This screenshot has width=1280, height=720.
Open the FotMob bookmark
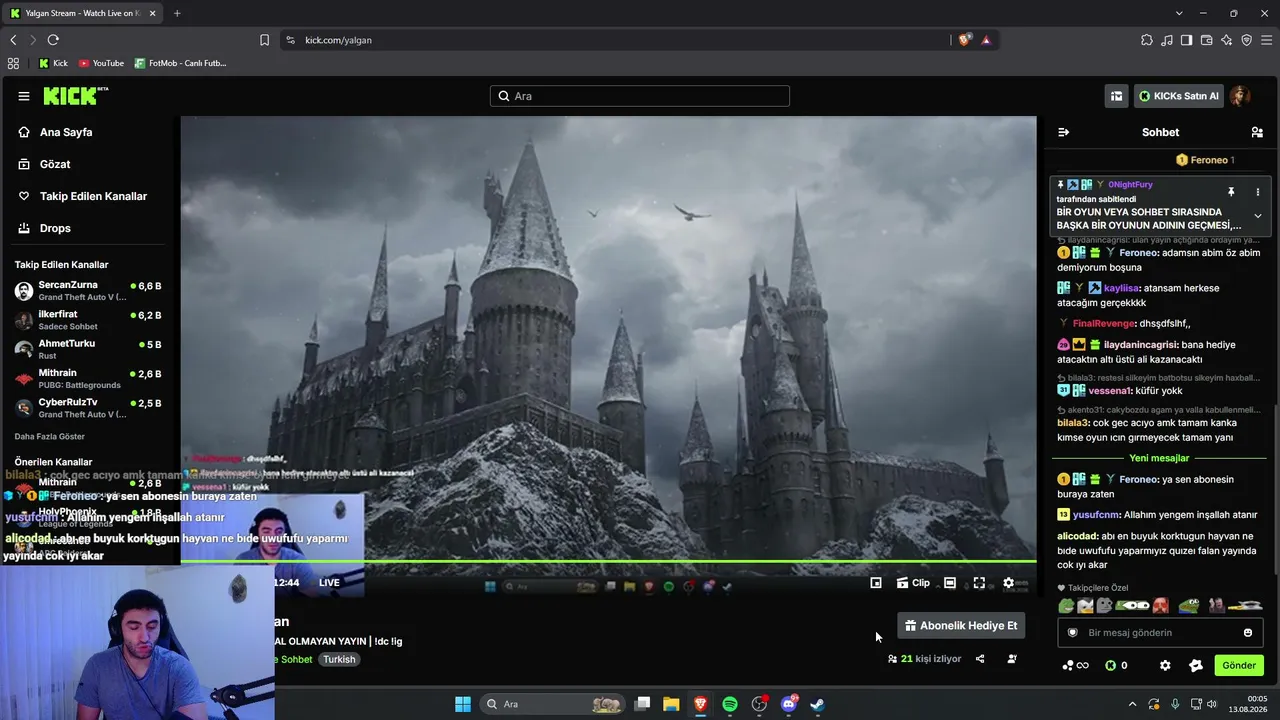click(181, 63)
